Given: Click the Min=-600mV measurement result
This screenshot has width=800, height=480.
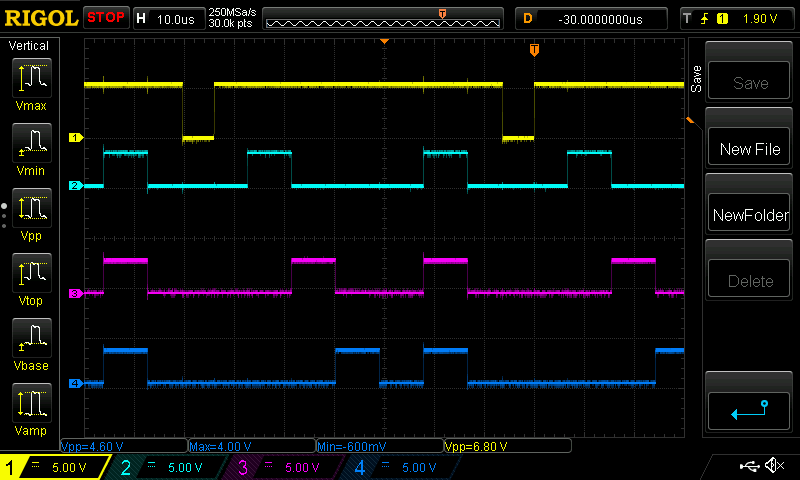Looking at the screenshot, I should pyautogui.click(x=380, y=446).
